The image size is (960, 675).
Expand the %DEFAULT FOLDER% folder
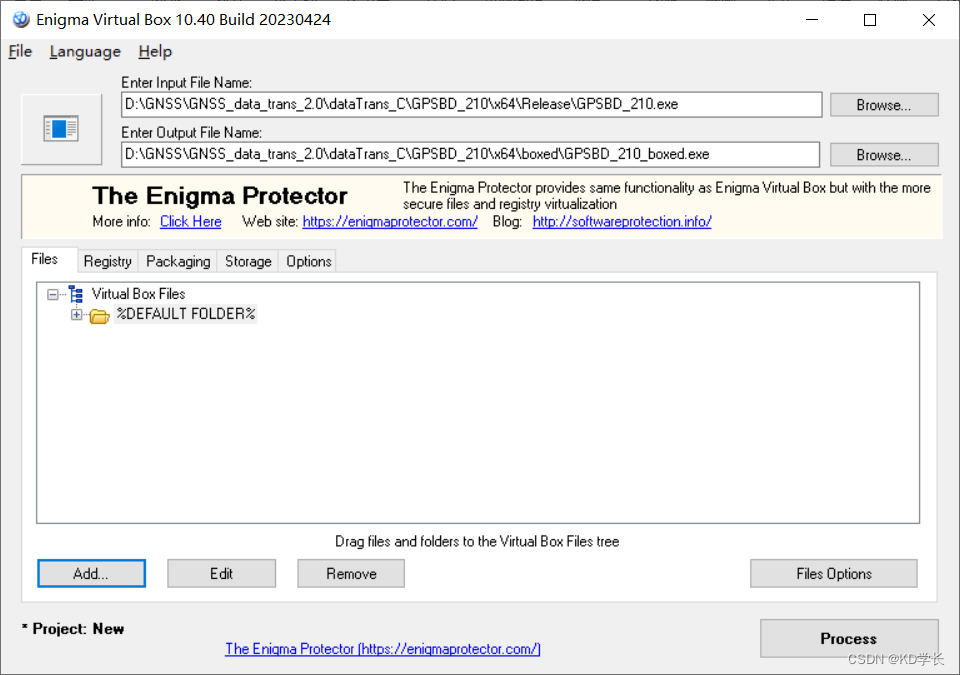click(x=77, y=314)
